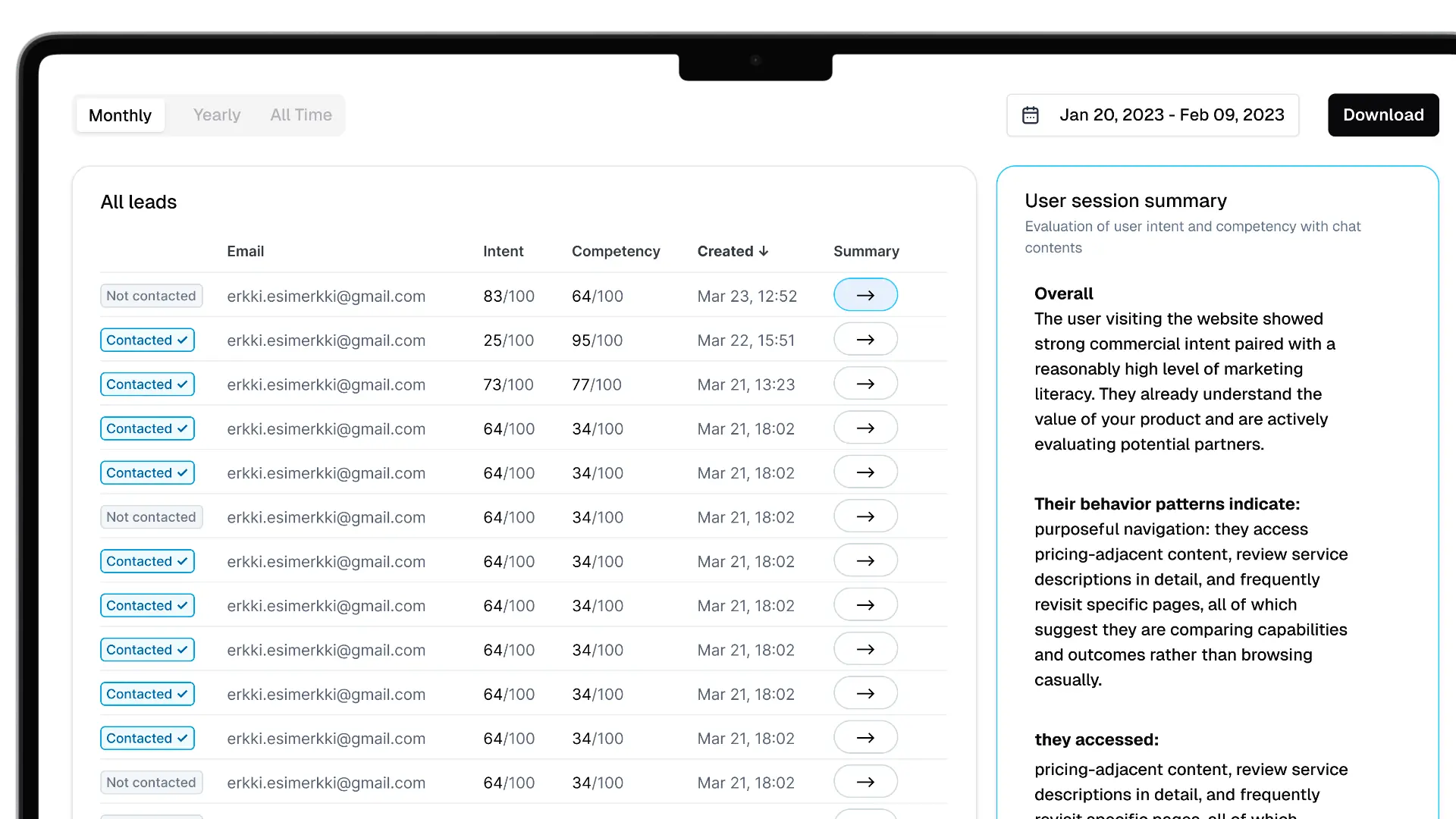Click first row email erkki.esimerkki@gmail.com

326,297
